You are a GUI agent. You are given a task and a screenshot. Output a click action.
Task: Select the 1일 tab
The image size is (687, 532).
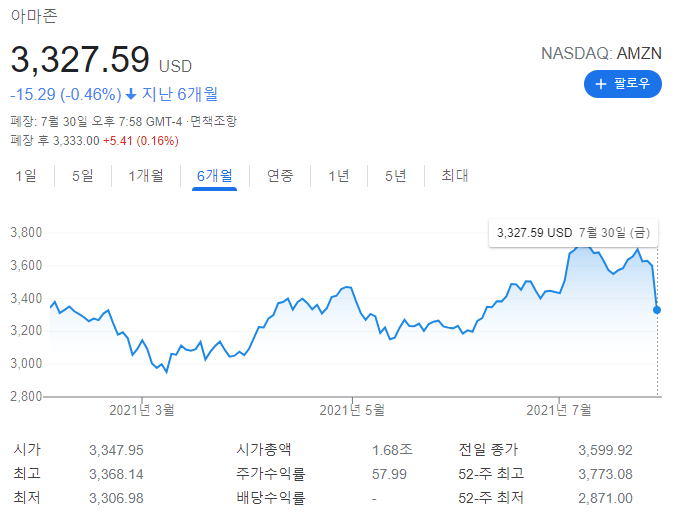click(x=26, y=176)
